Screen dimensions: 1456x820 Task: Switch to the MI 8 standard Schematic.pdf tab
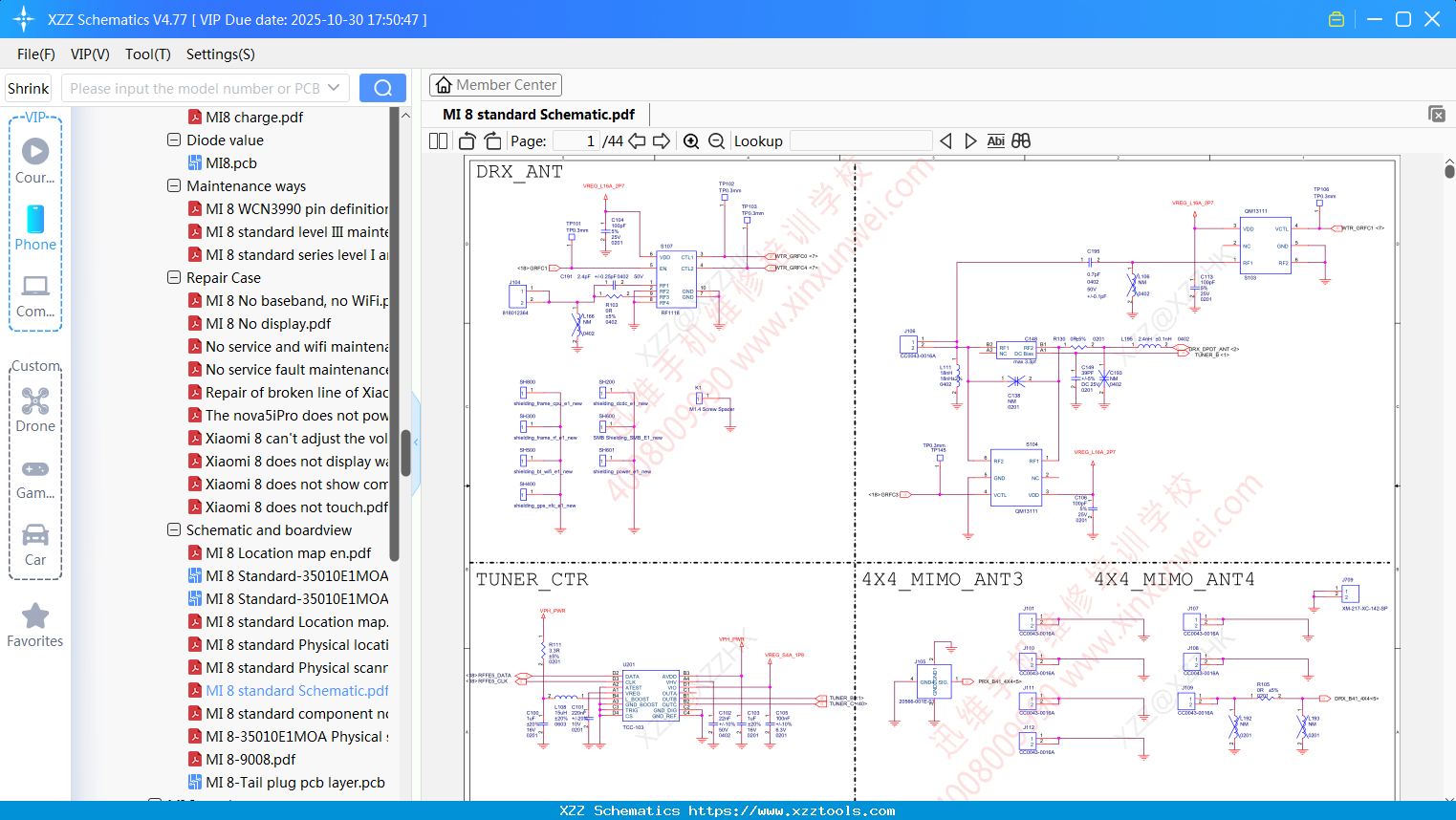pos(536,114)
